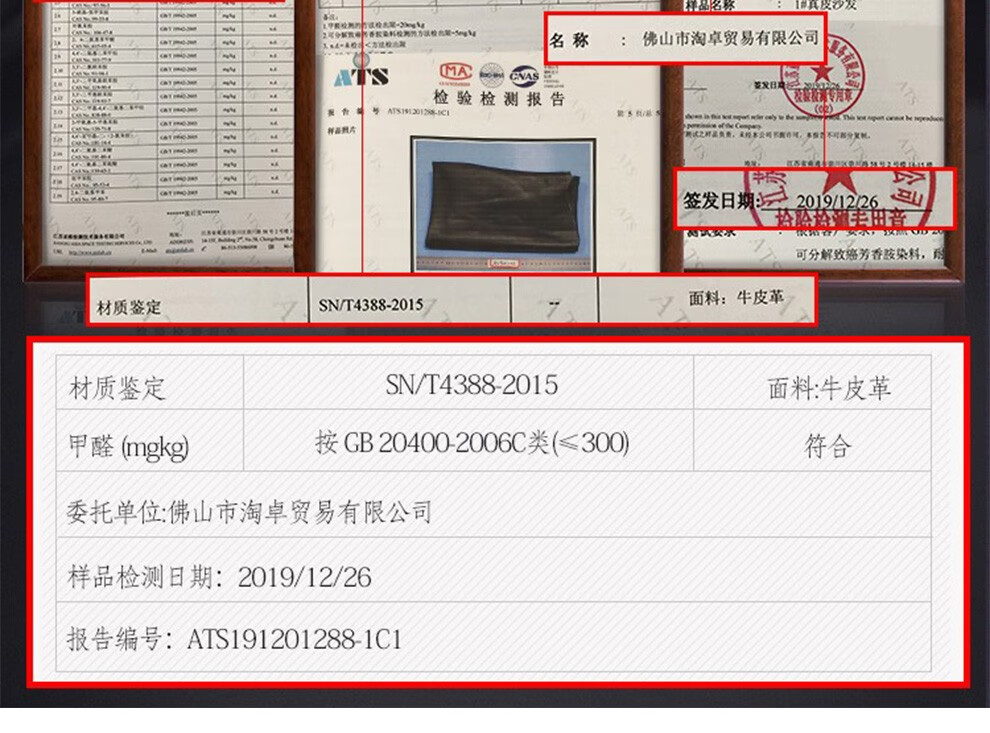The height and width of the screenshot is (733, 990).
Task: Select the title 检验检测报告
Action: click(x=498, y=98)
